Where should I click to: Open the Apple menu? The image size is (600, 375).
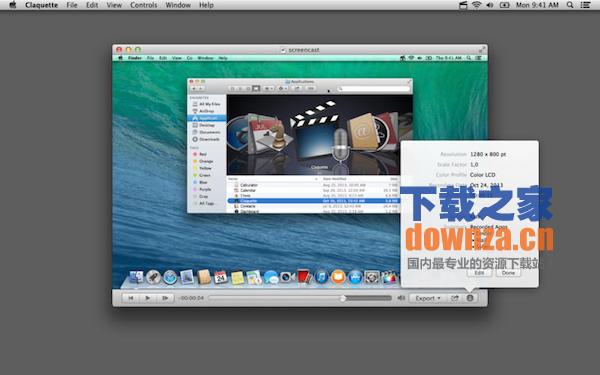[13, 5]
